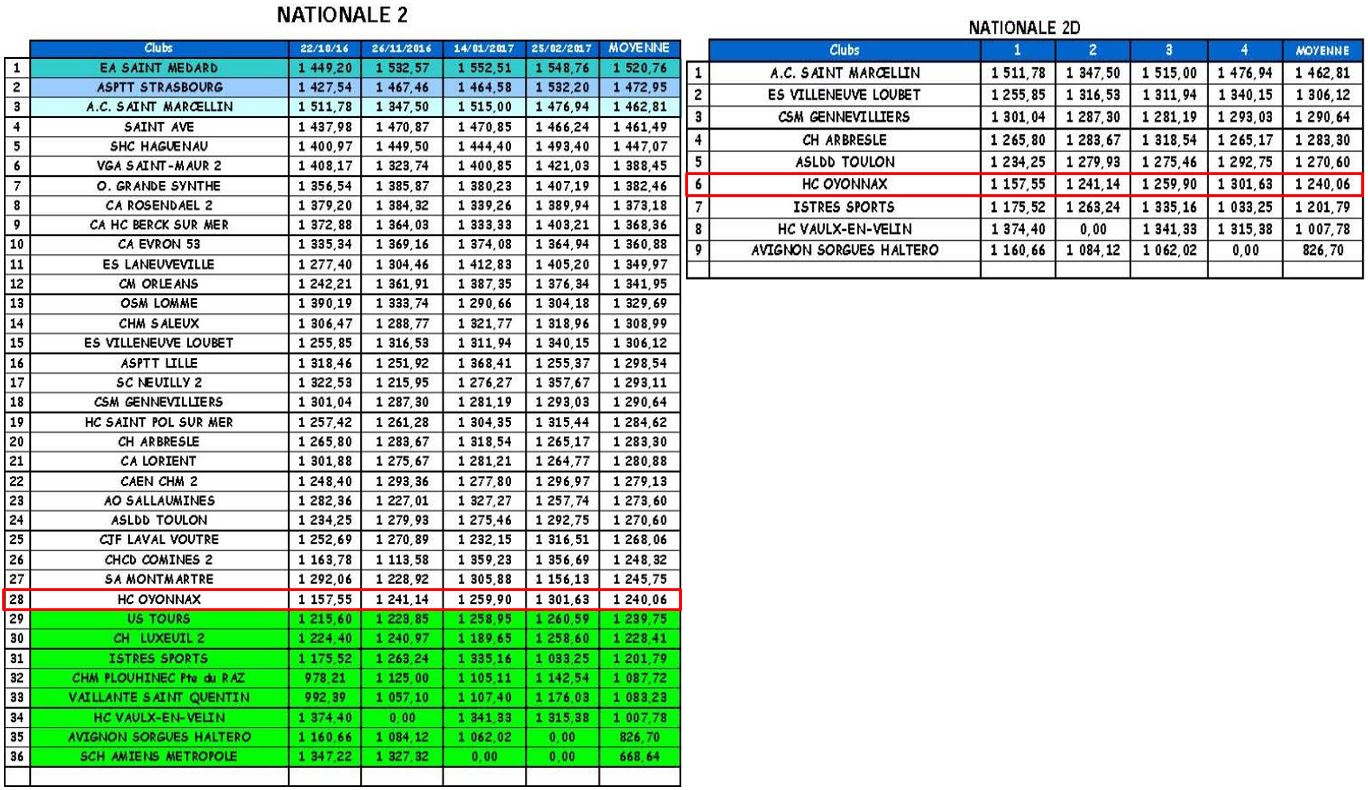Image resolution: width=1368 pixels, height=790 pixels.
Task: Select the SCH AMIENS METROPOLE club cell
Action: coord(159,756)
